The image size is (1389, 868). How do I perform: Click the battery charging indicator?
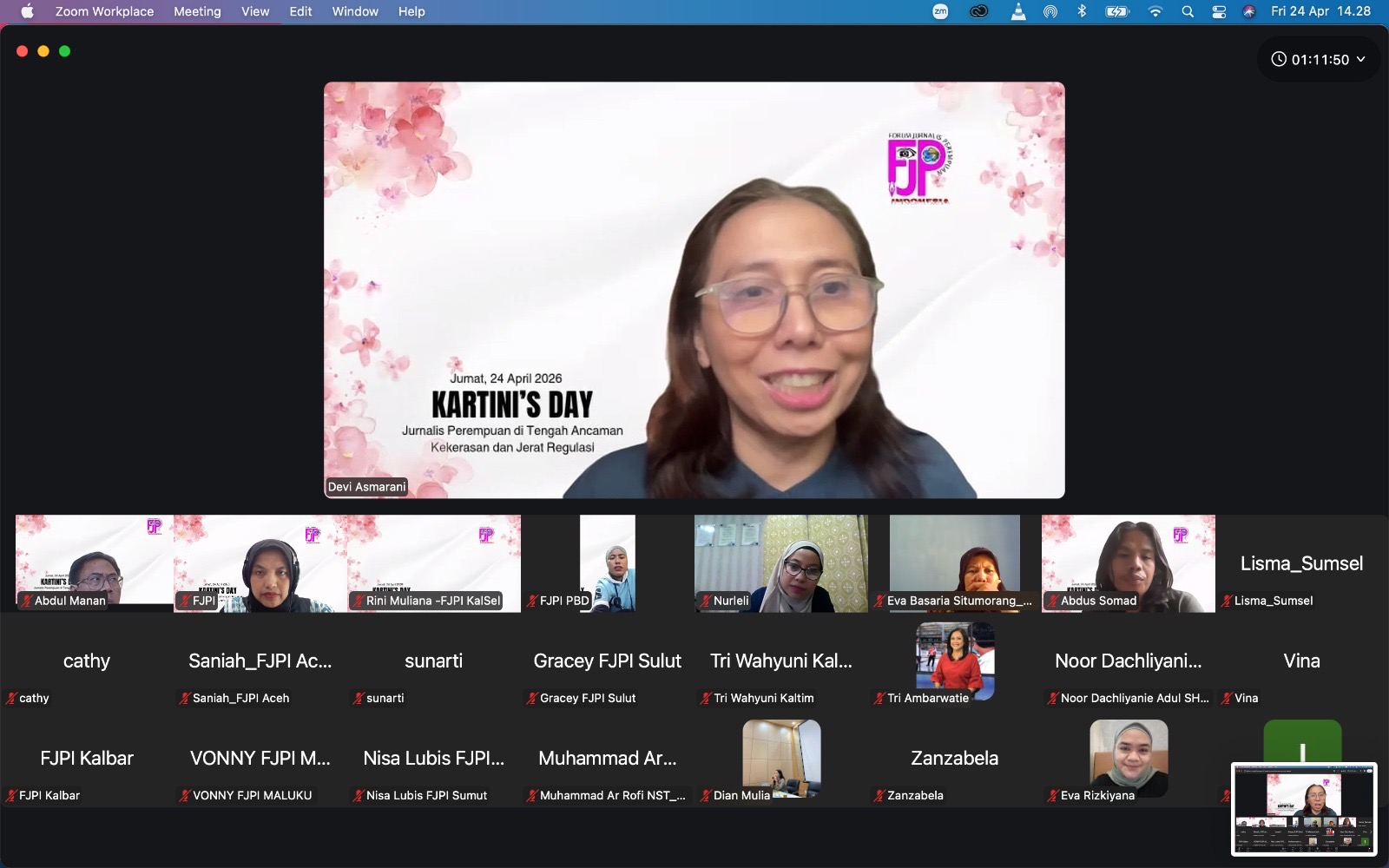coord(1116,12)
